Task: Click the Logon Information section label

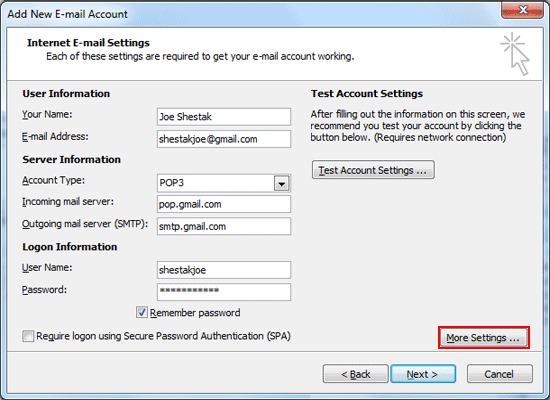Action: [70, 247]
